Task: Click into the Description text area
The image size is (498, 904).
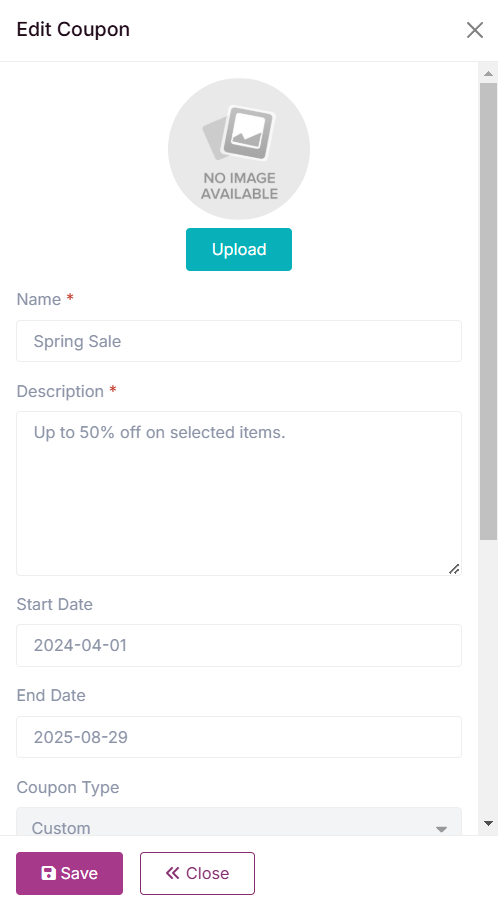Action: [239, 494]
